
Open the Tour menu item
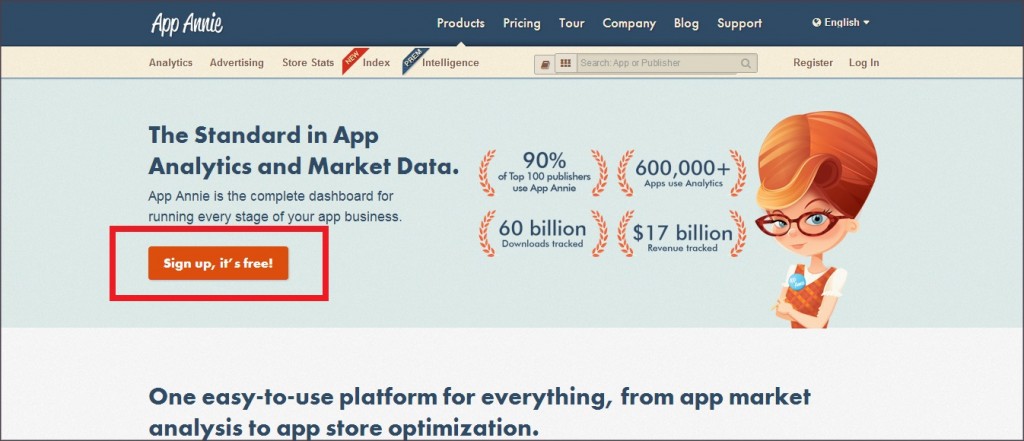[x=571, y=23]
